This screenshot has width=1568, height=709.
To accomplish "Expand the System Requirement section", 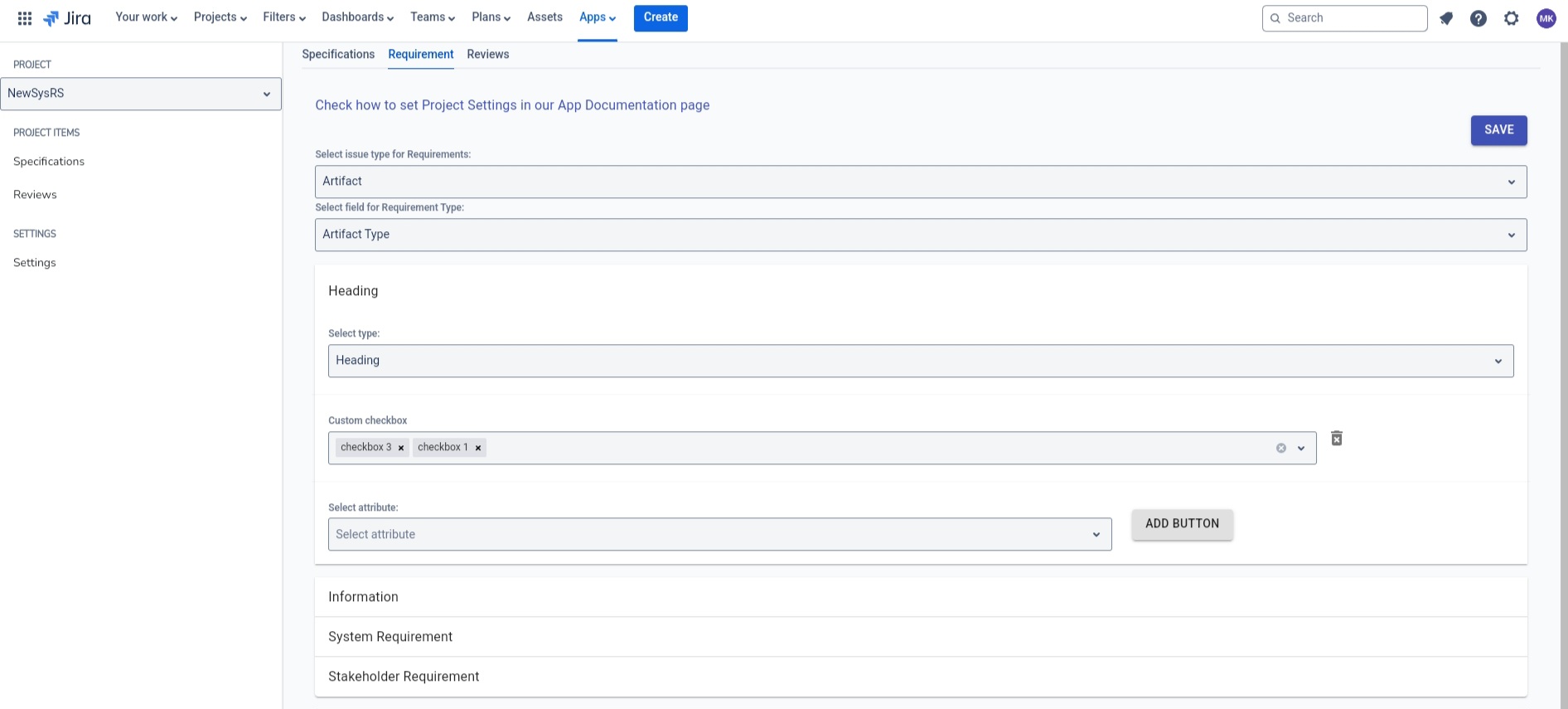I will coord(921,637).
